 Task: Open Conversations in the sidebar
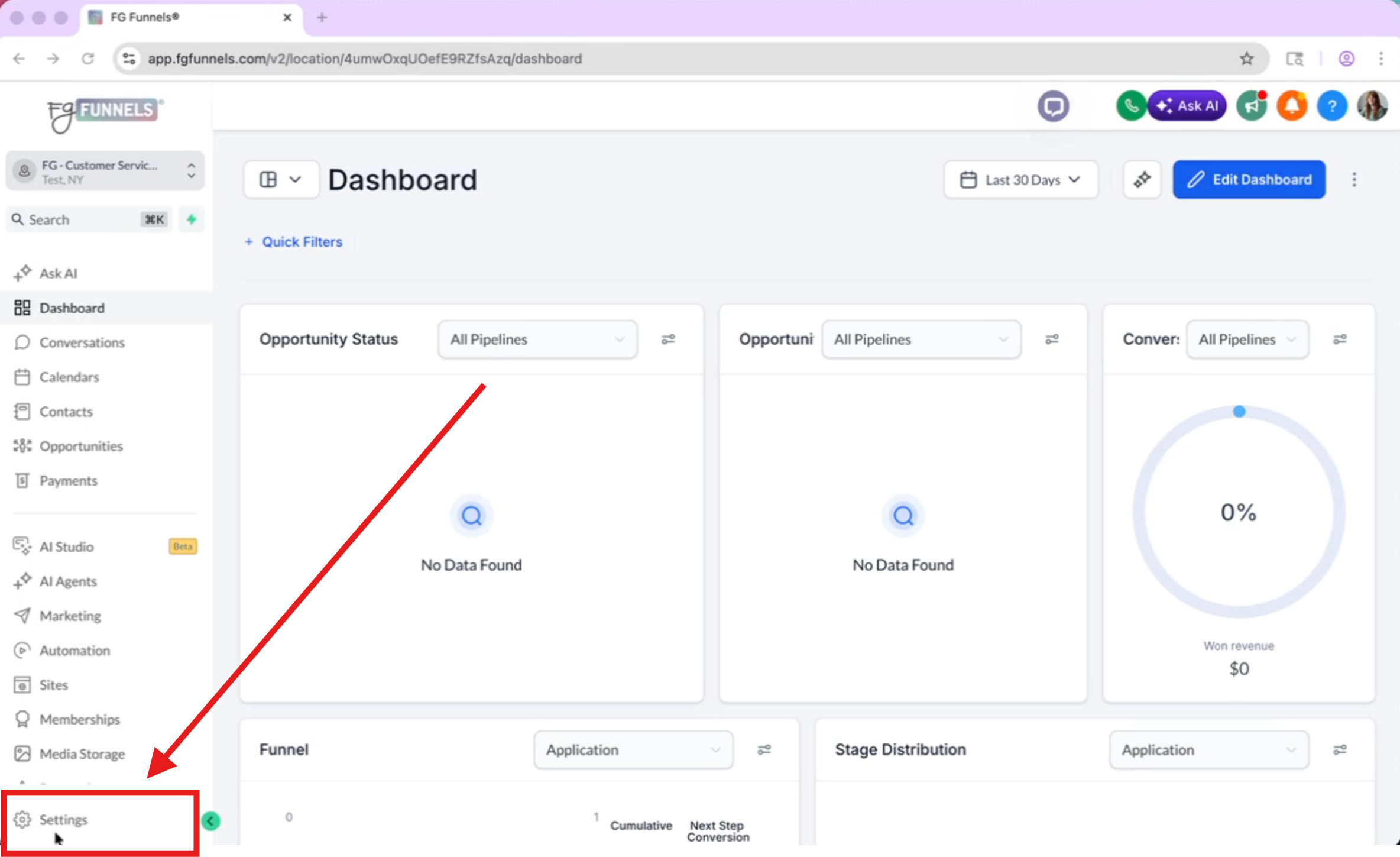point(105,342)
